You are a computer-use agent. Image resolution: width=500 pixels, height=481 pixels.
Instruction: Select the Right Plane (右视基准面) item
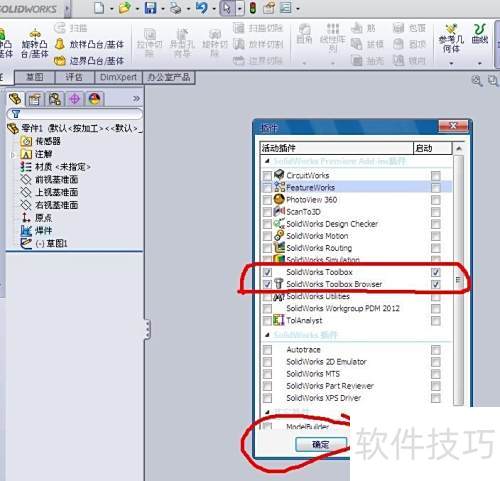(x=49, y=205)
